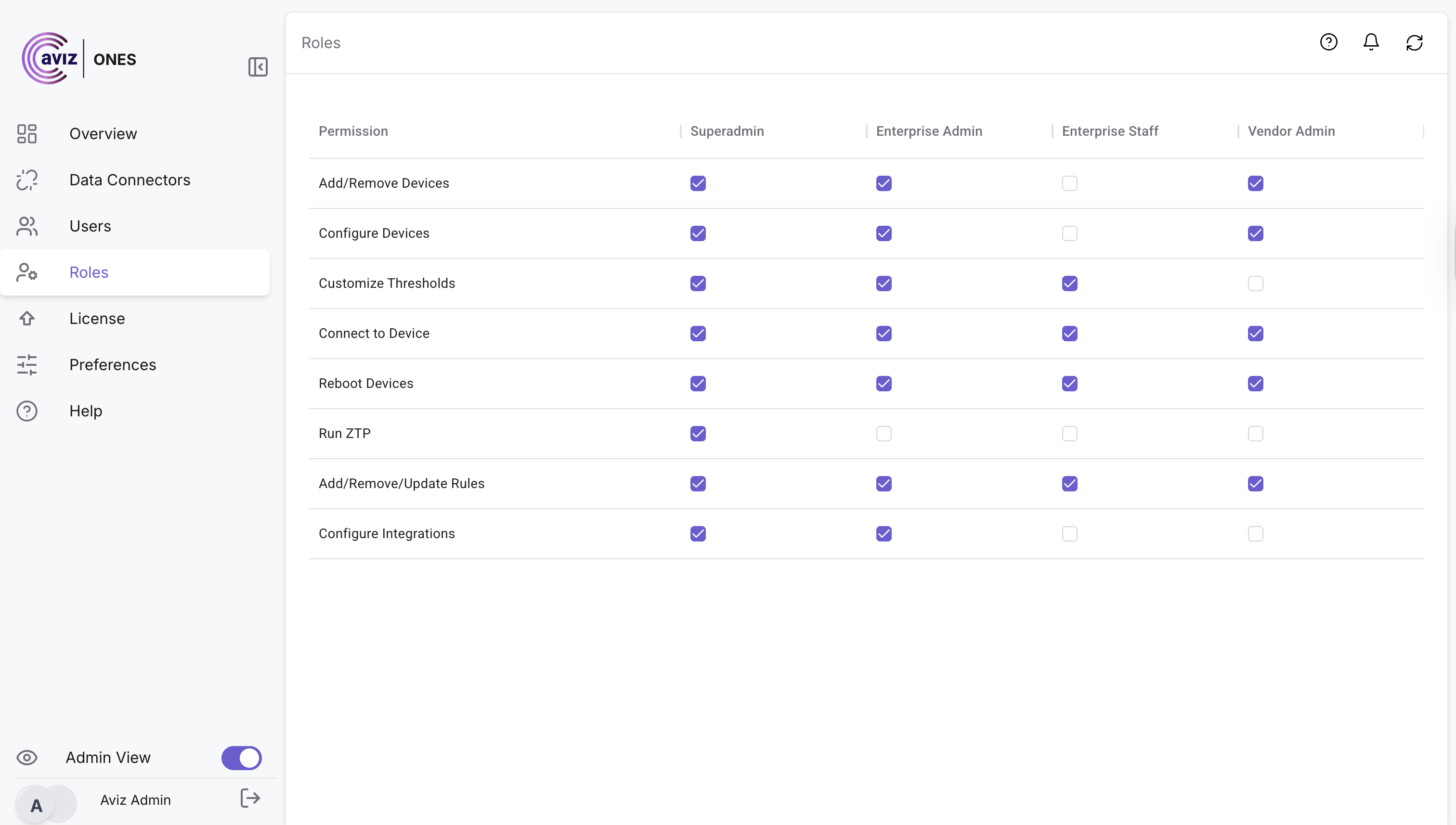Screen dimensions: 1456x825
Task: Check Configure Integrations for Enterprise Staff
Action: tap(1069, 534)
